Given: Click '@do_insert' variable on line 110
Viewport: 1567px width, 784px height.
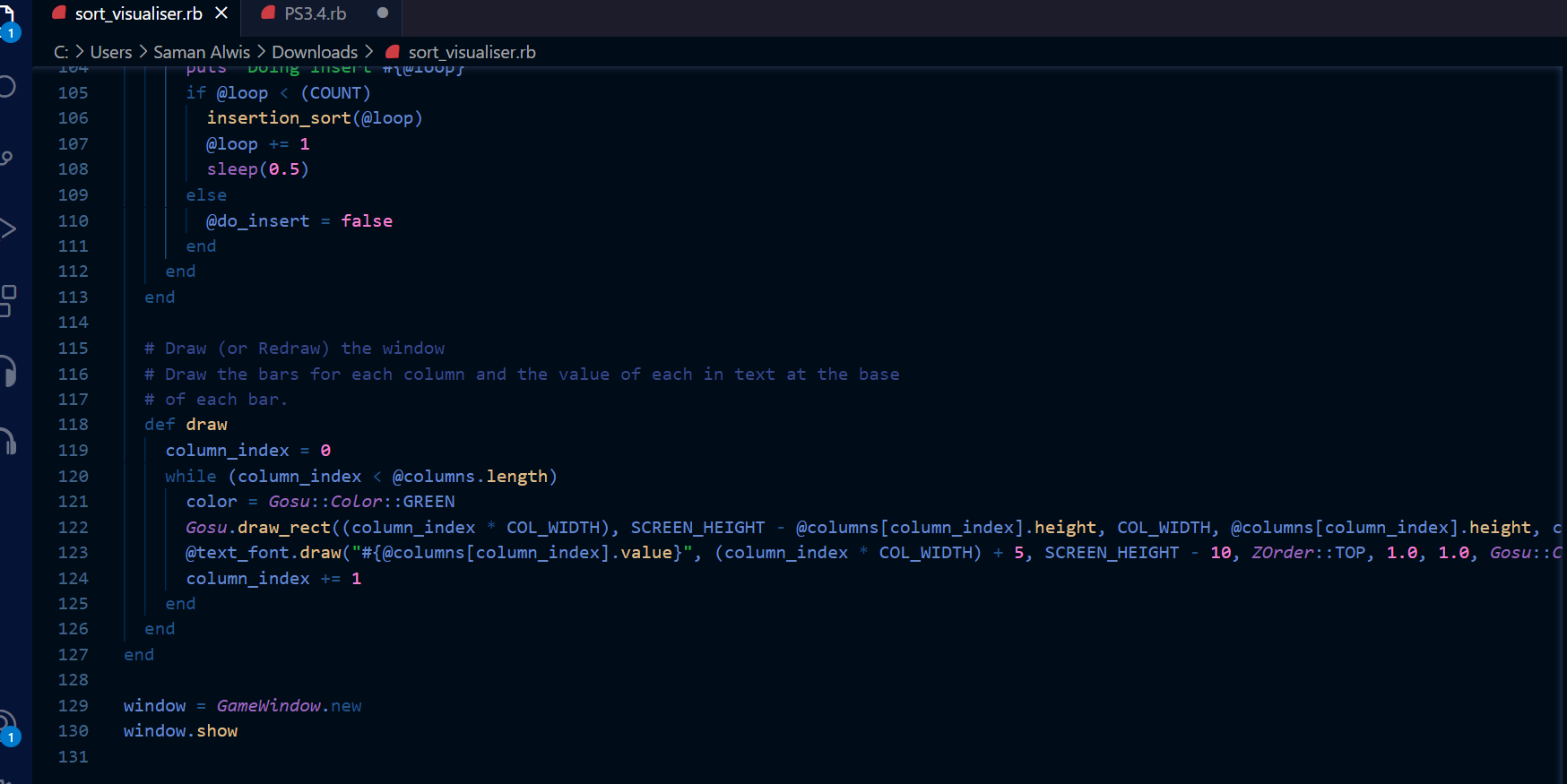Looking at the screenshot, I should click(258, 221).
